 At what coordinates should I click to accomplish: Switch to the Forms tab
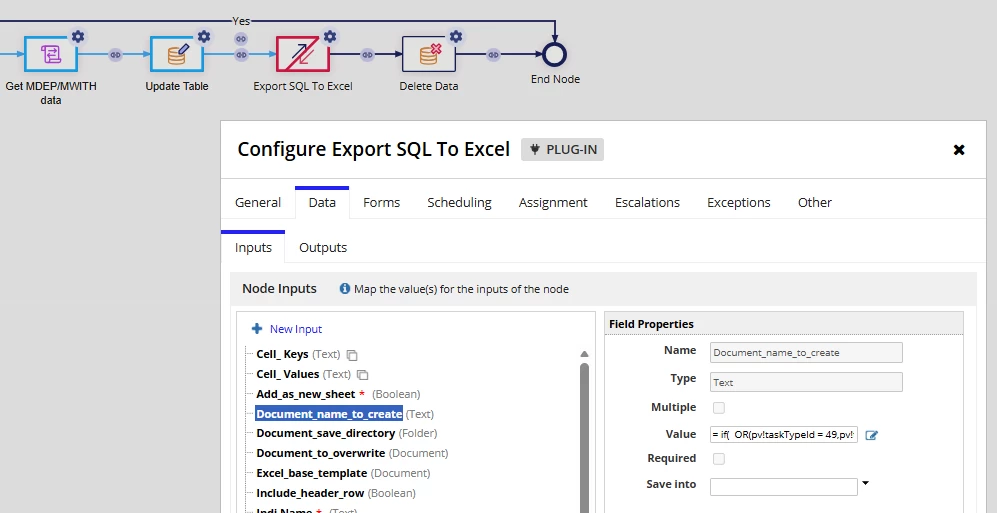point(382,202)
